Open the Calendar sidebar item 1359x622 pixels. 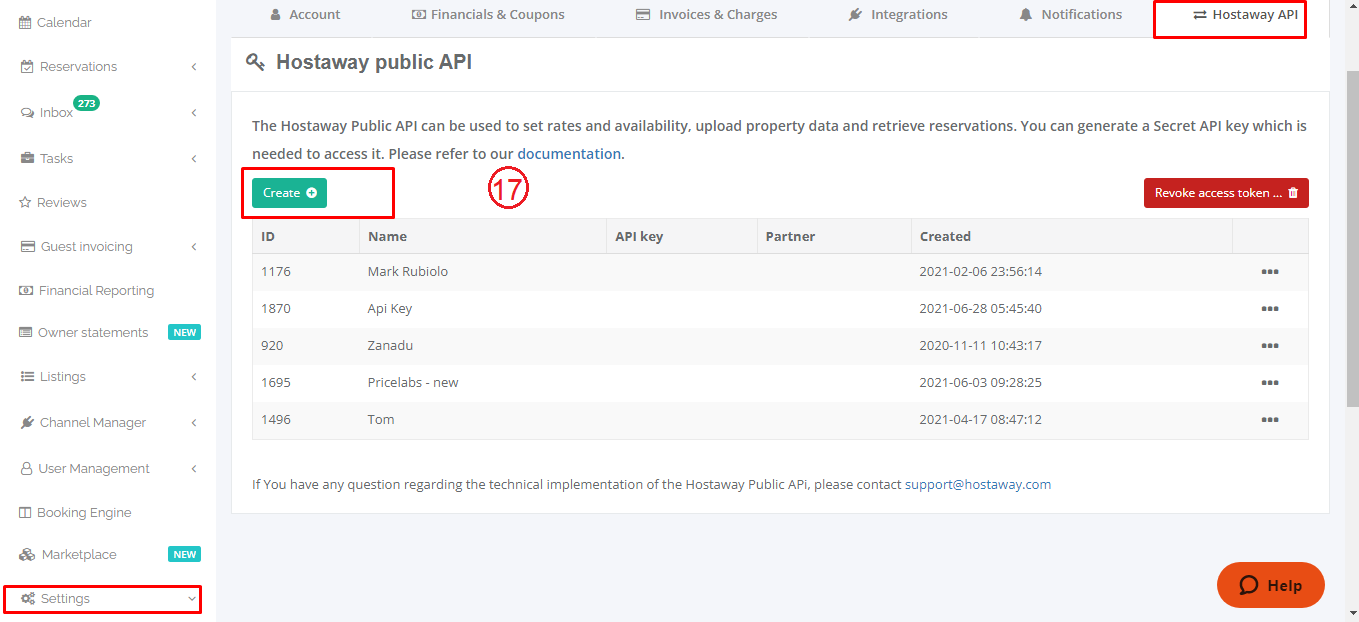(56, 22)
